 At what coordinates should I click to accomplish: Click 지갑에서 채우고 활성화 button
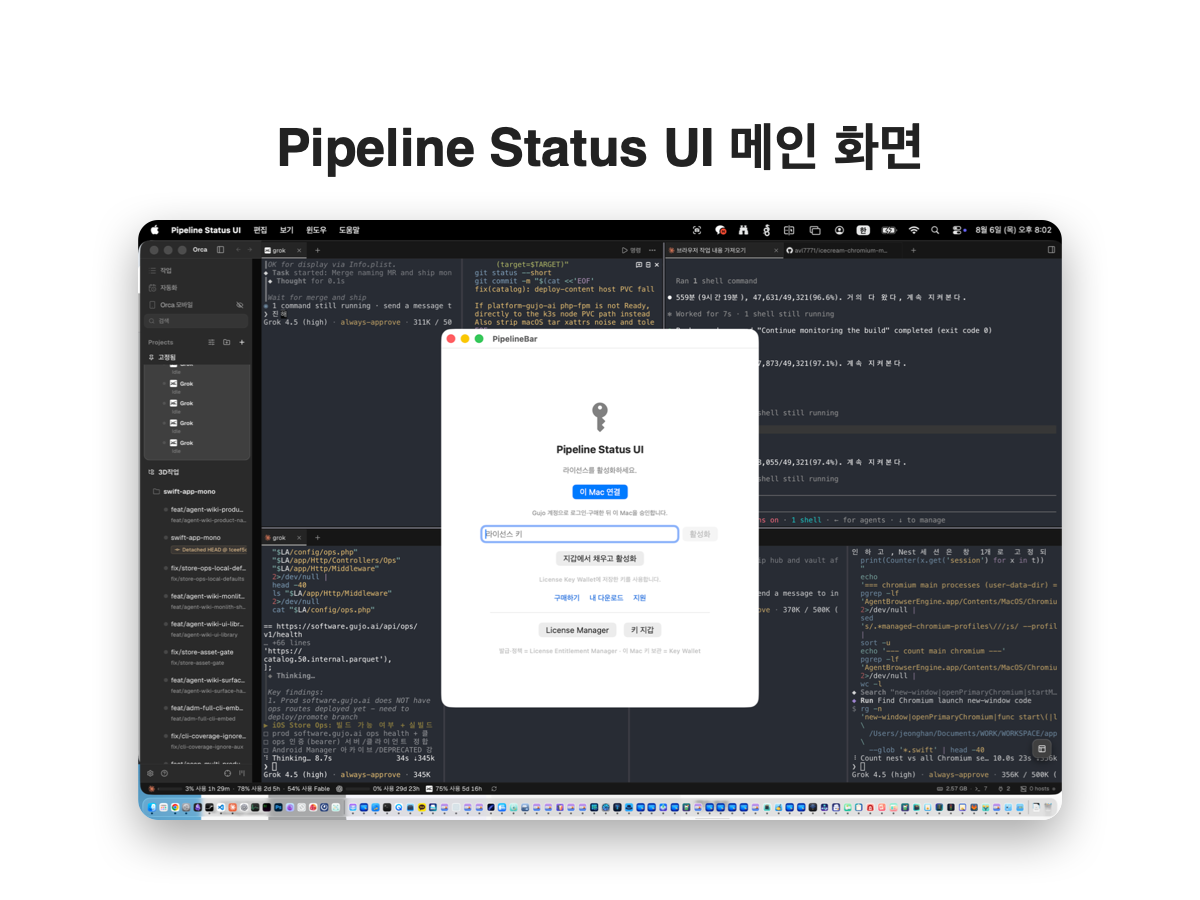tap(600, 558)
